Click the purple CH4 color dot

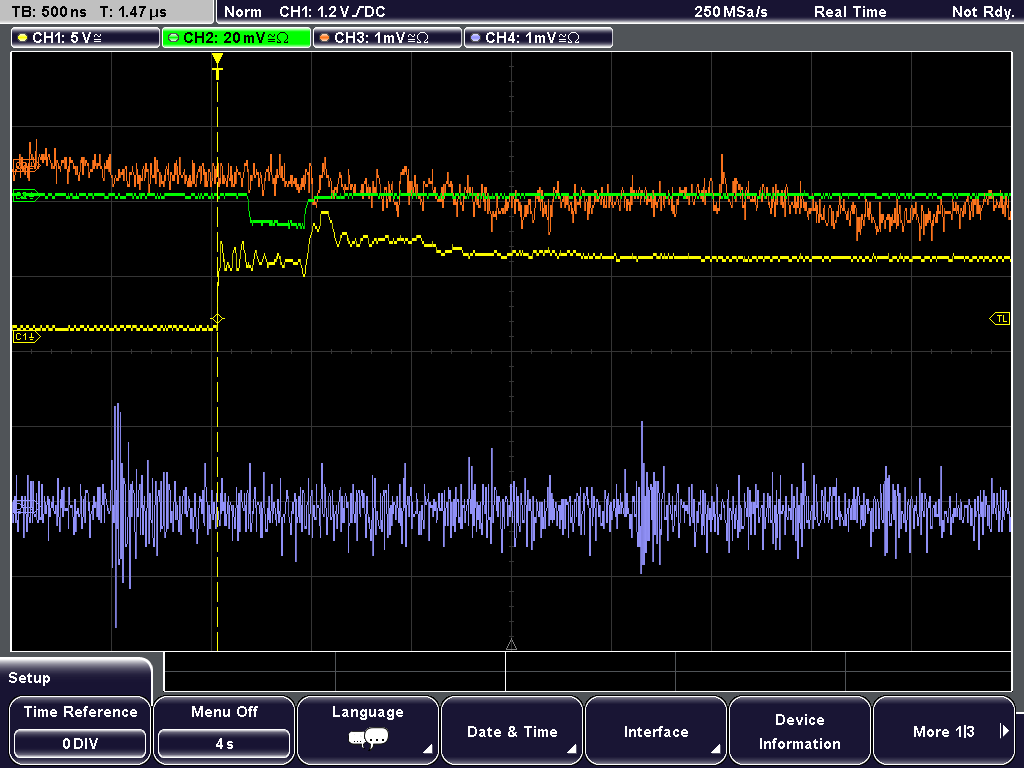pyautogui.click(x=475, y=38)
